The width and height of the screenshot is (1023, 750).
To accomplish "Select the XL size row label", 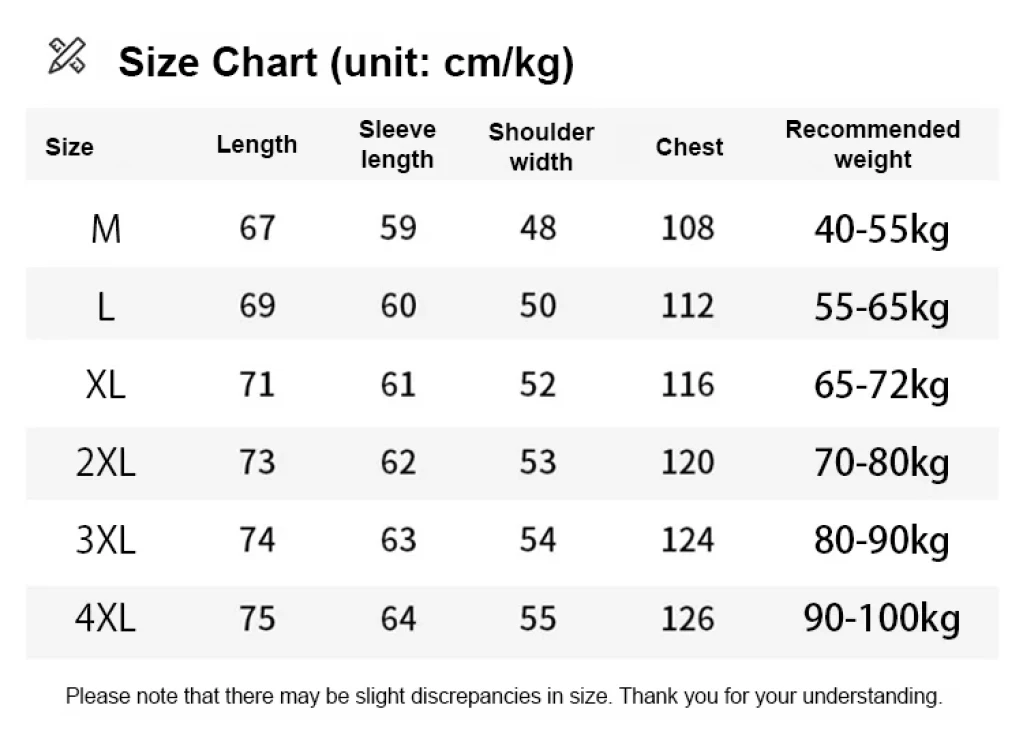I will 106,385.
